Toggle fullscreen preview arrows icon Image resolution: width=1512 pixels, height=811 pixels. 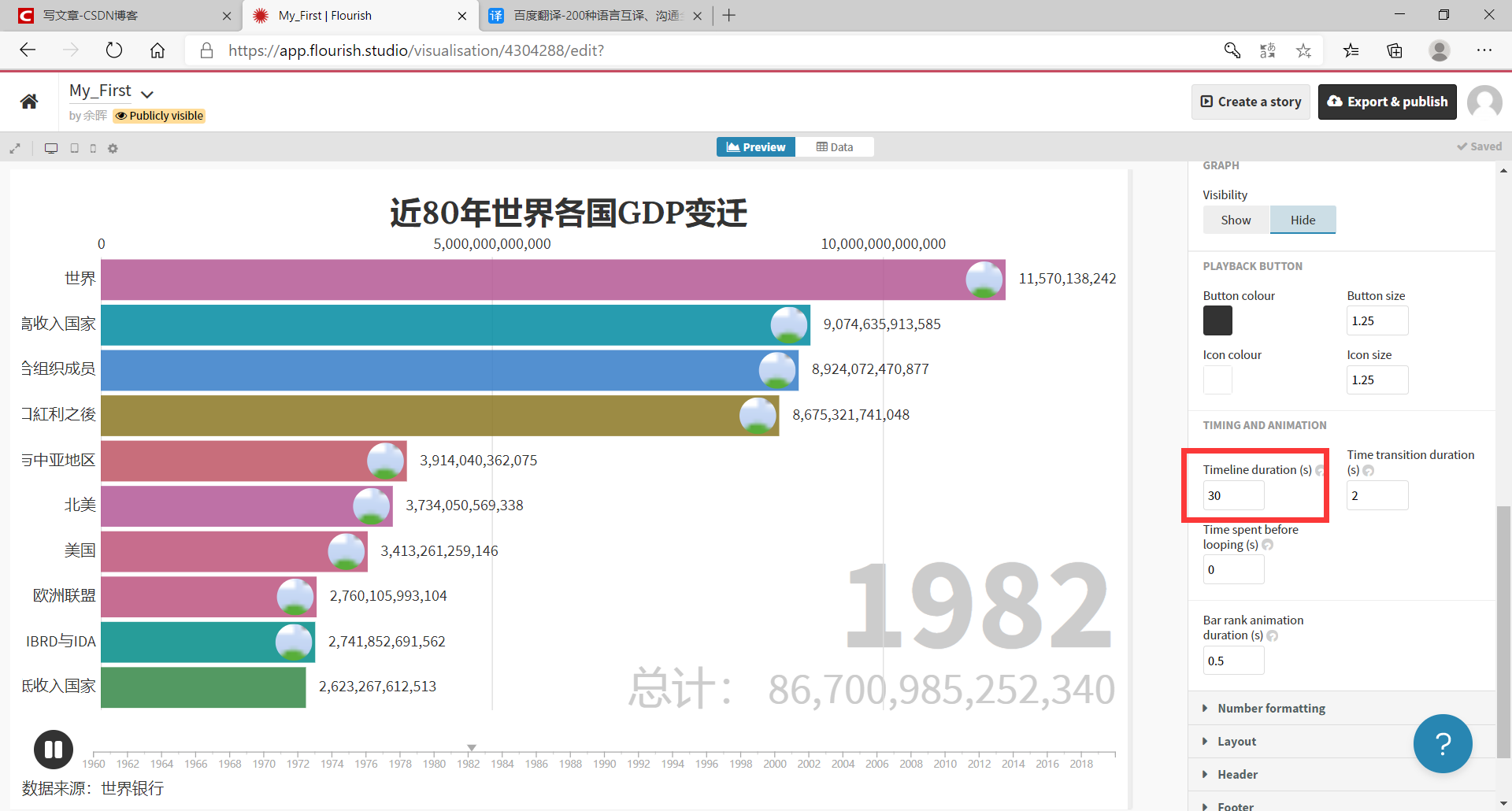[x=15, y=148]
